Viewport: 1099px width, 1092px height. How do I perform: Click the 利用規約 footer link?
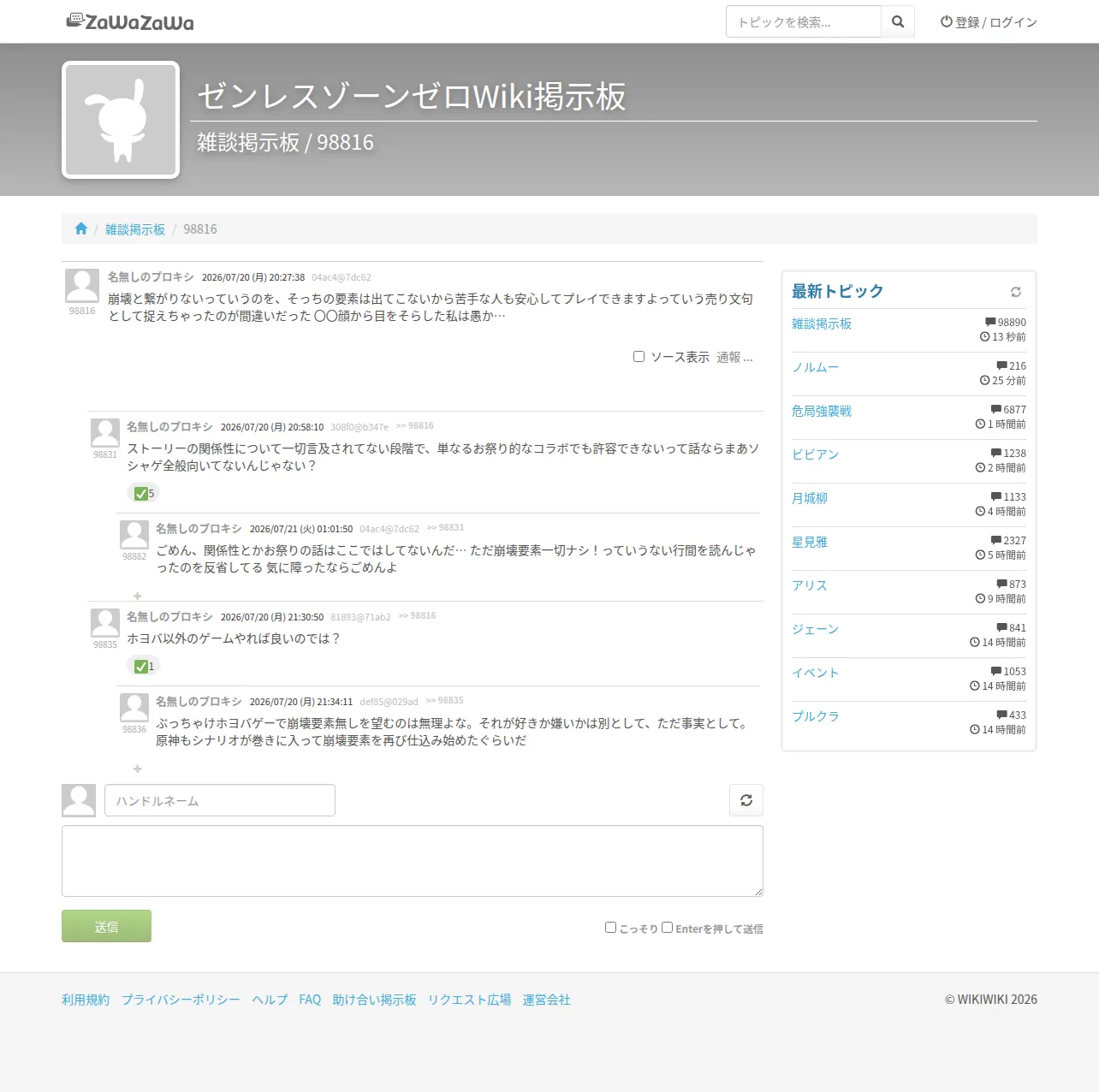pyautogui.click(x=86, y=1000)
